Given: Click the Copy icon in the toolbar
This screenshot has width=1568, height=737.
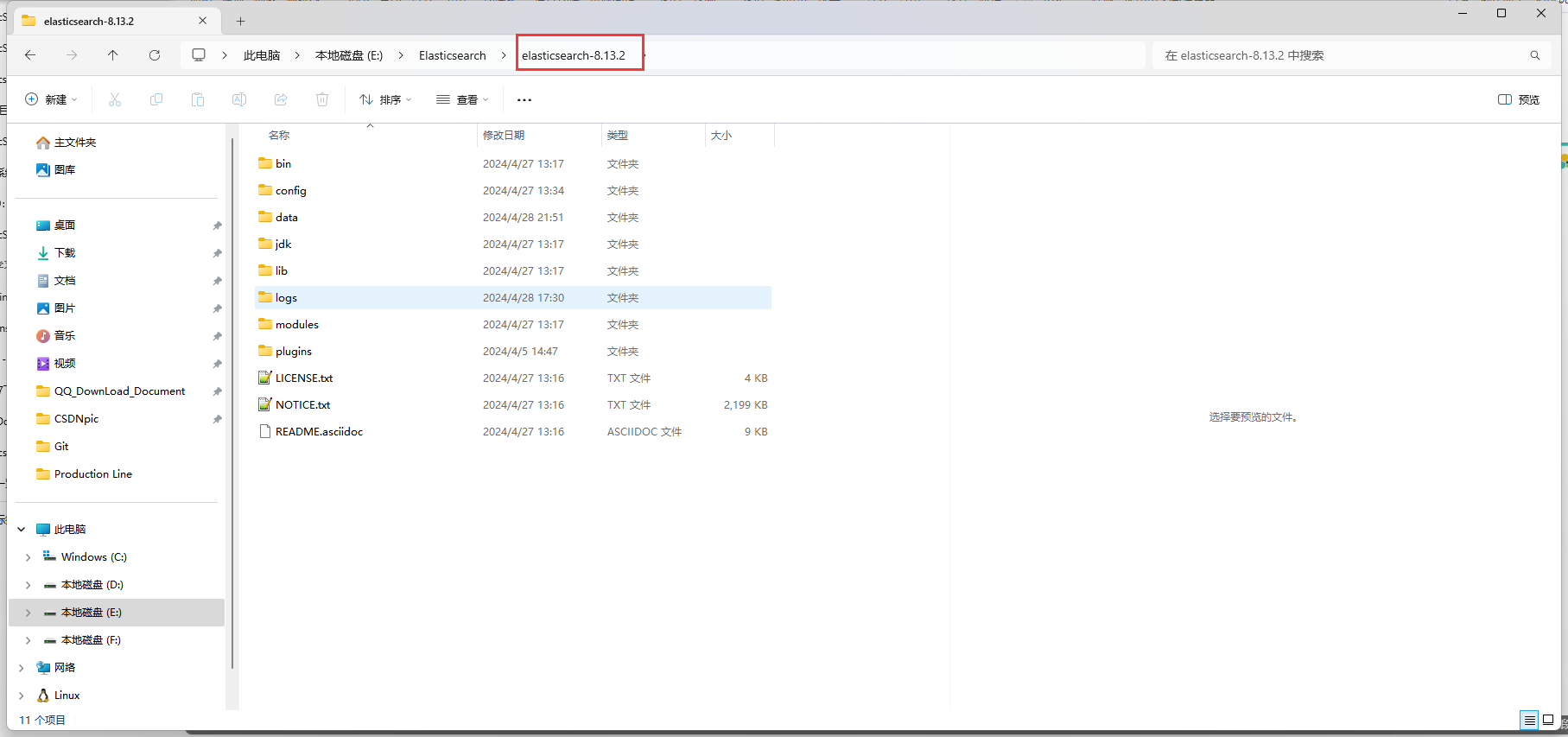Looking at the screenshot, I should click(156, 99).
